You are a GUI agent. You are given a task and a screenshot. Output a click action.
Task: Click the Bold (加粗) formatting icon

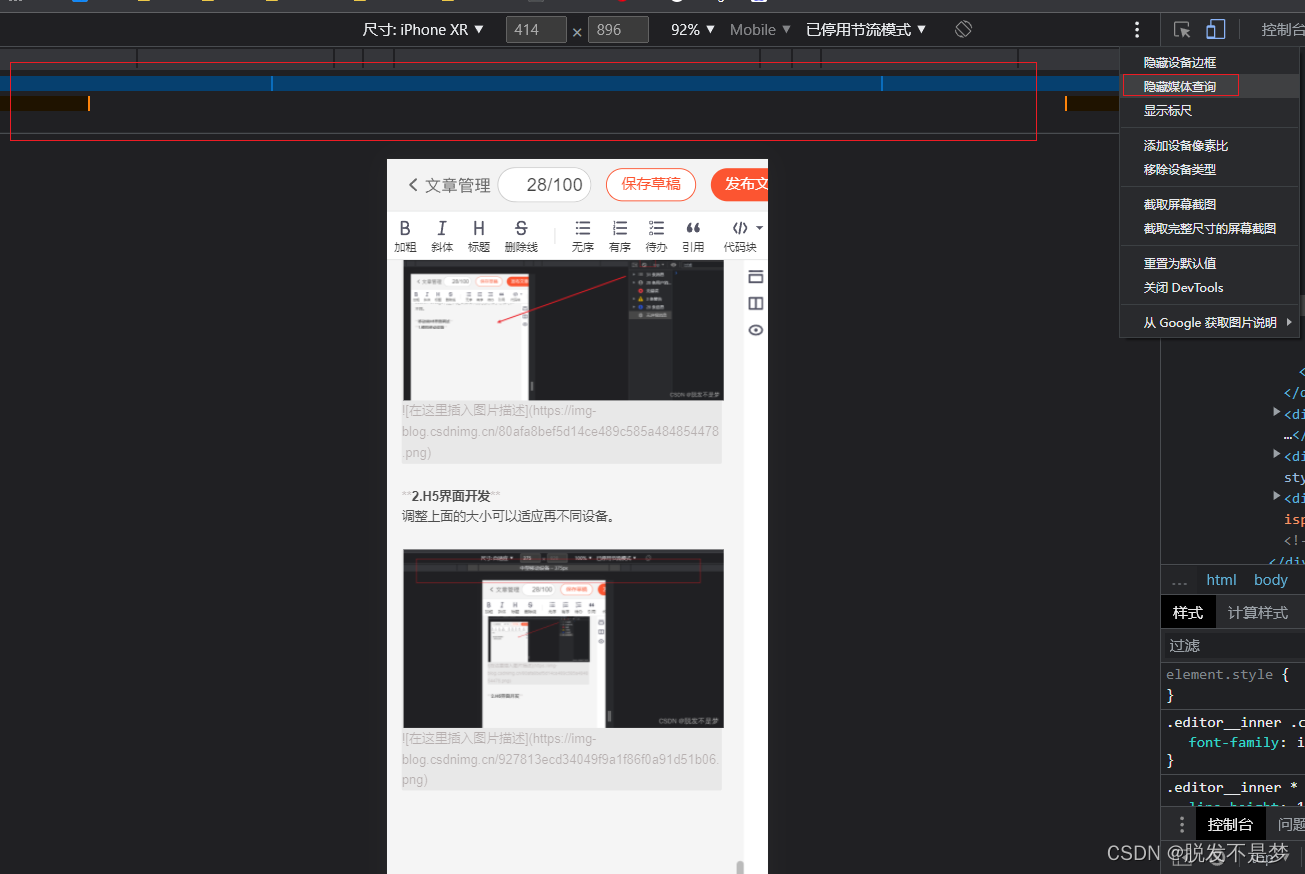pyautogui.click(x=405, y=228)
